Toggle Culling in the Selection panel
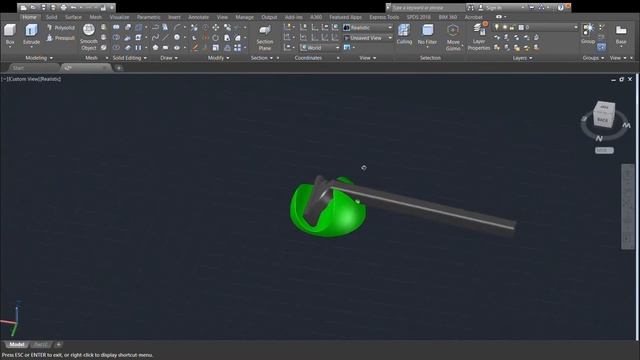The image size is (640, 360). click(x=404, y=34)
